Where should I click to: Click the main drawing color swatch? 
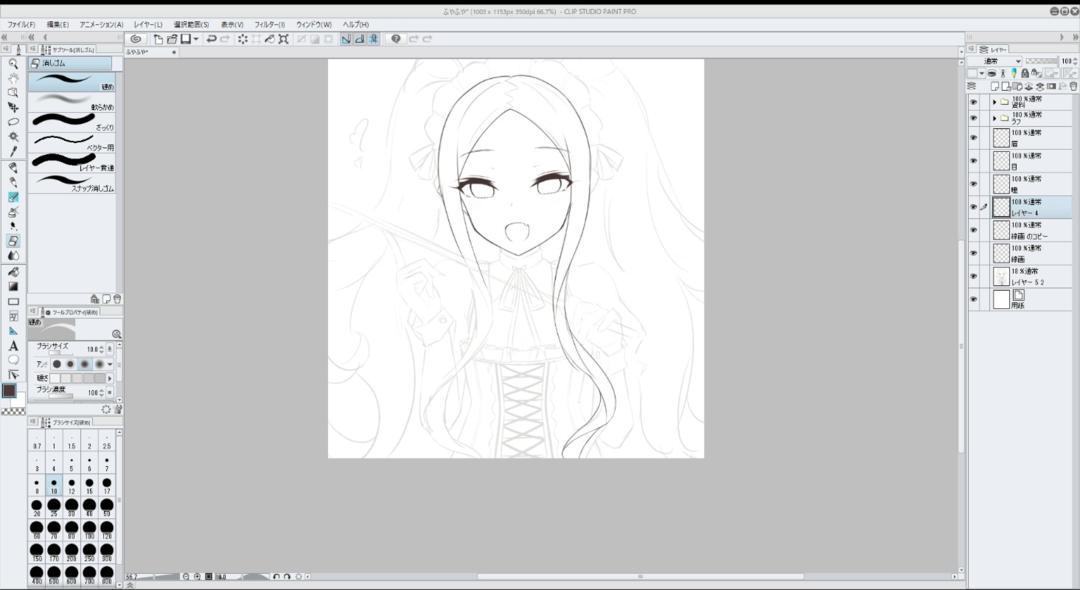9,391
